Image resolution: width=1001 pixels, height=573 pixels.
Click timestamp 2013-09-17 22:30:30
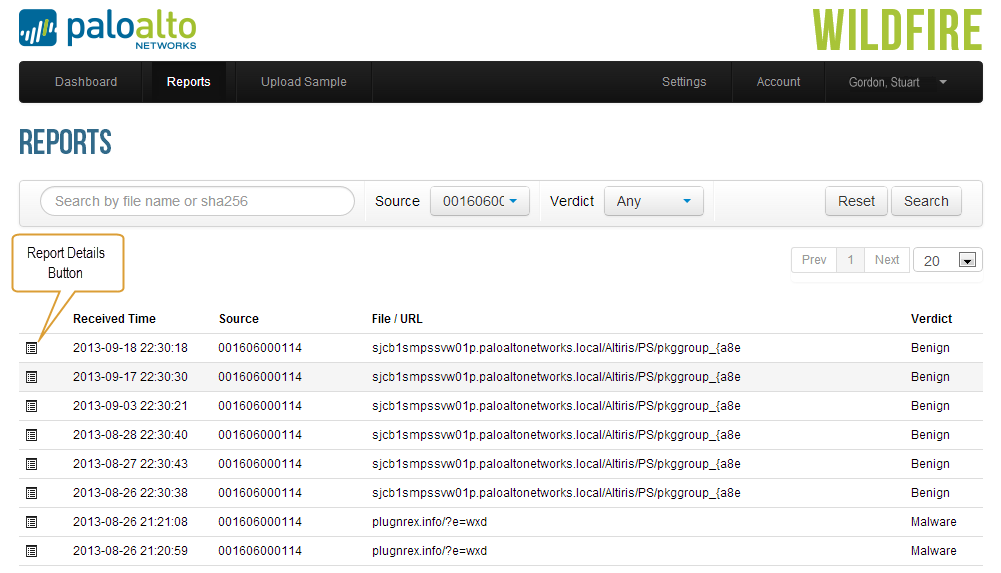point(130,377)
